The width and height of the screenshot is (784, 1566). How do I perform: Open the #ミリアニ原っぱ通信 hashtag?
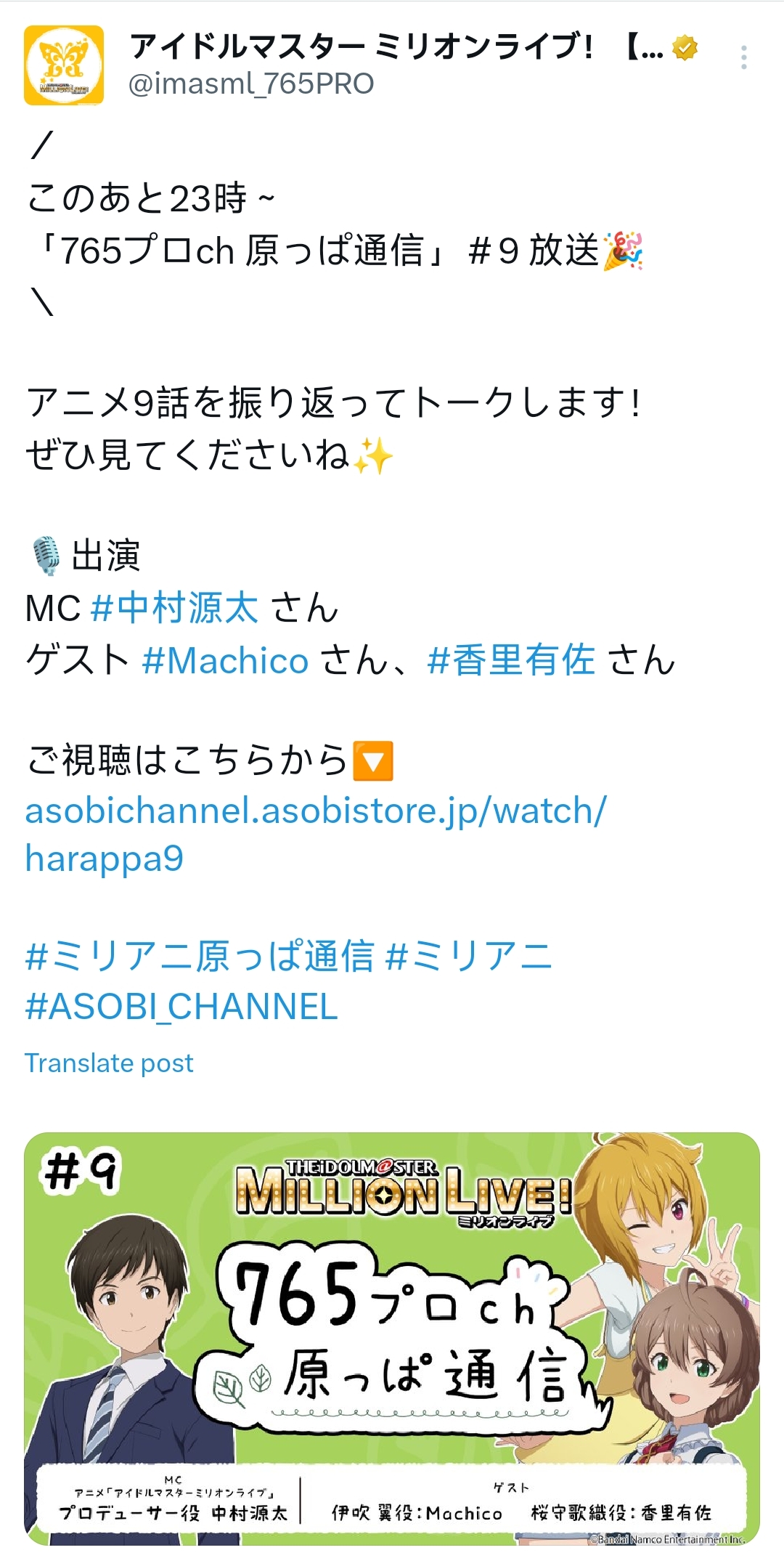tap(200, 955)
